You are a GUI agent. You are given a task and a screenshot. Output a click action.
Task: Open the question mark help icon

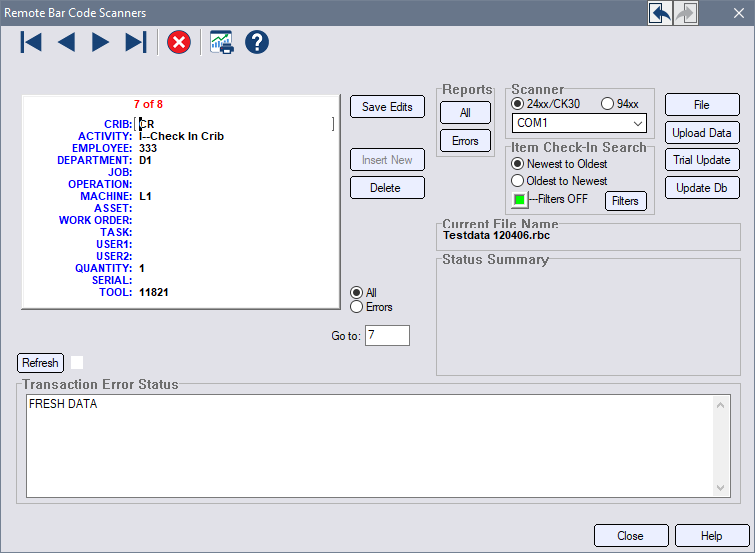point(257,42)
